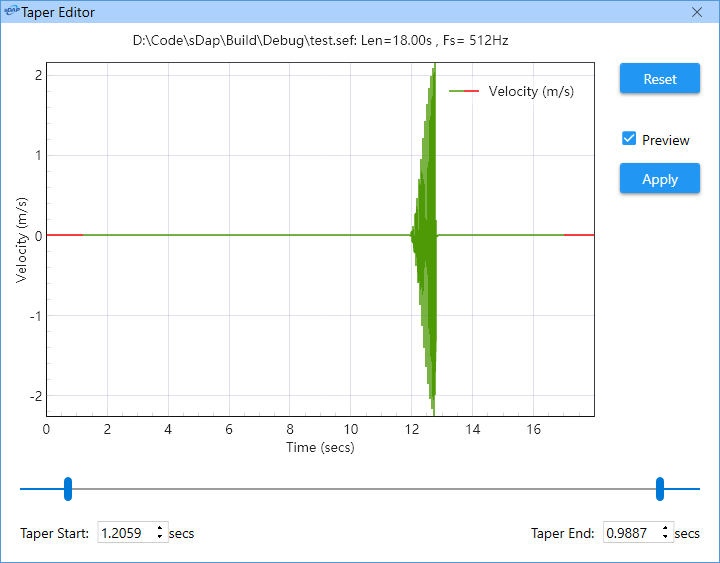This screenshot has width=720, height=563.
Task: Decrease Taper Start with down arrow
Action: 160,537
